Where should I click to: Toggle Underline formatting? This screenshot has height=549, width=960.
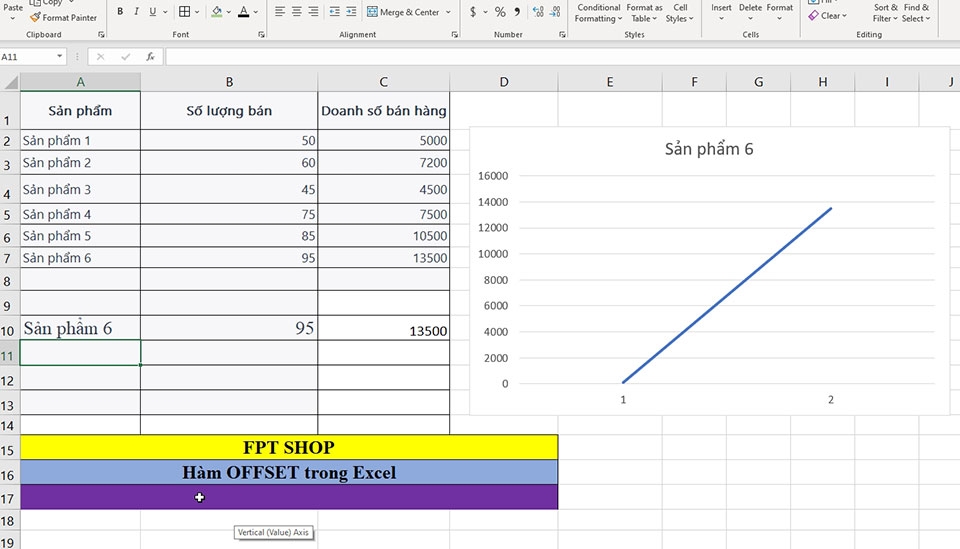pos(152,12)
